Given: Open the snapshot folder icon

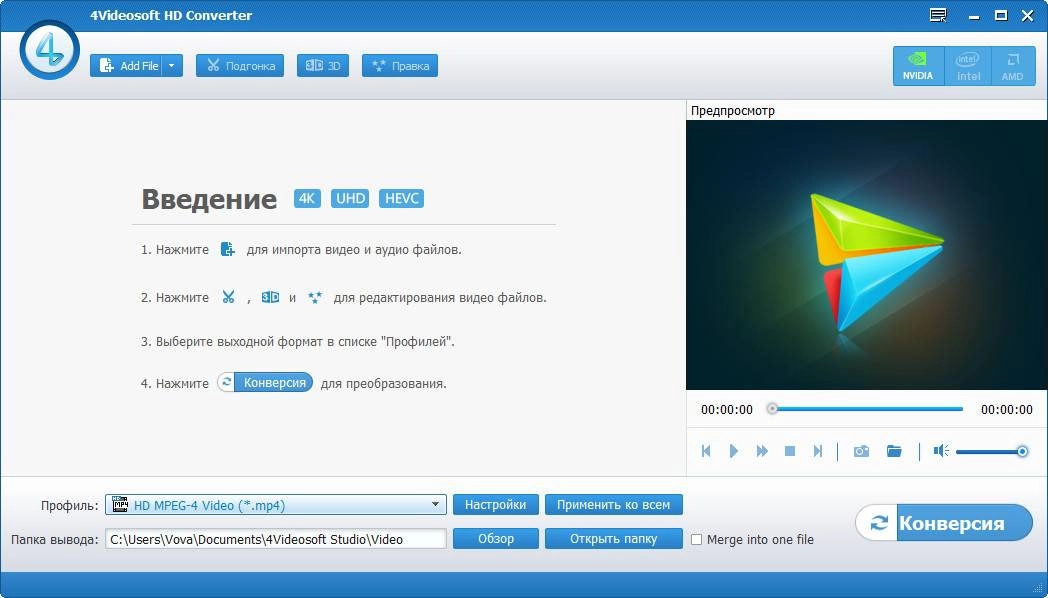Looking at the screenshot, I should click(x=894, y=451).
